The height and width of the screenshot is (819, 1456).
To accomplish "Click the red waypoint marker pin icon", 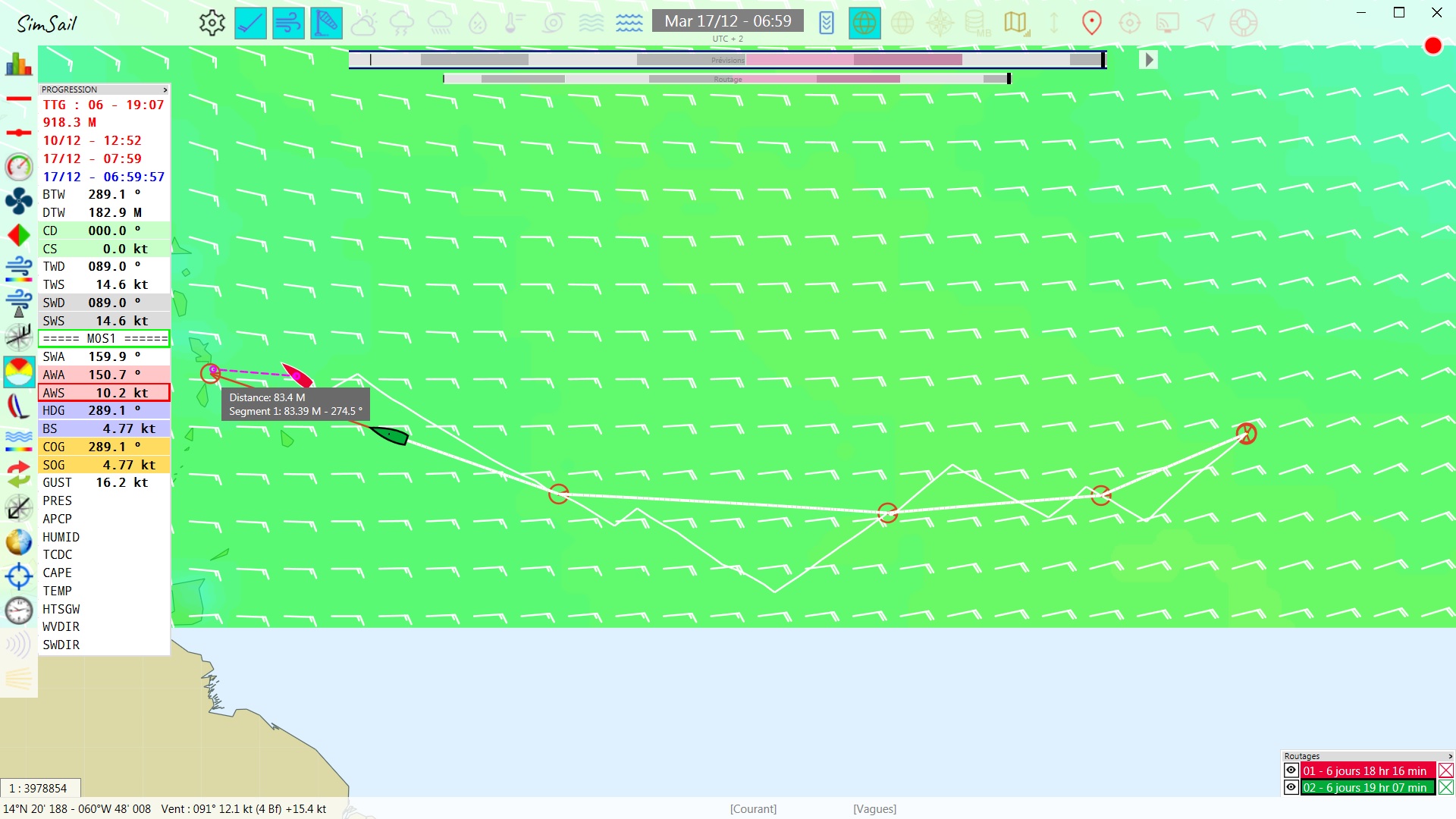I will tap(1091, 23).
